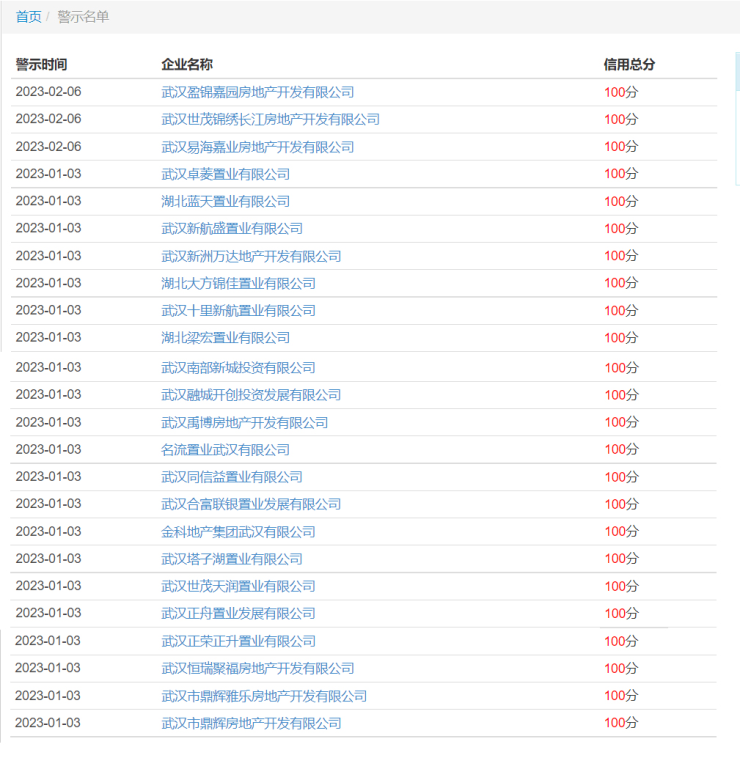Open 名流置业武汉有限公司 link
Viewport: 740px width, 758px height.
tap(225, 449)
